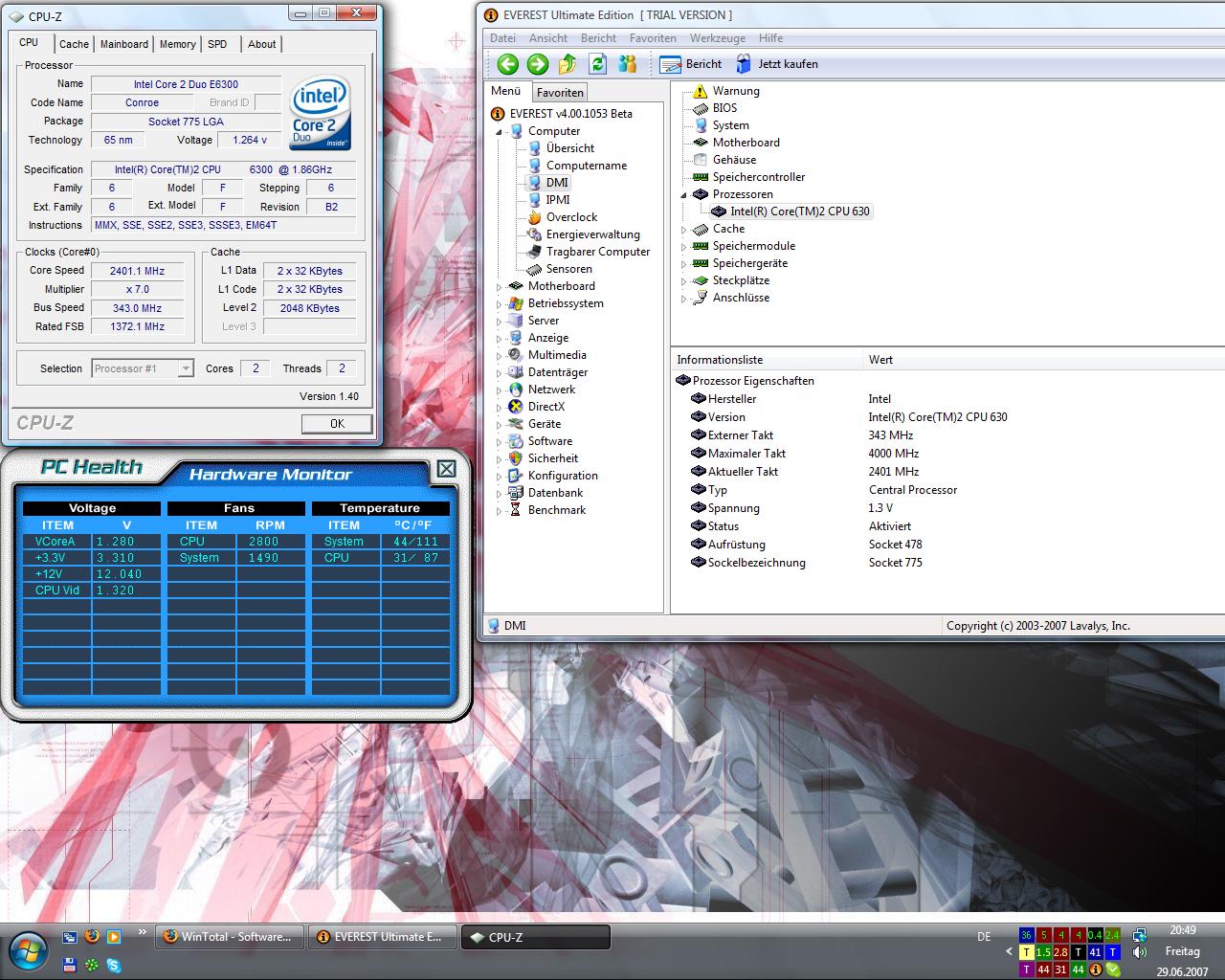
Task: Switch to the Favoriten tab in EVEREST
Action: 560,93
